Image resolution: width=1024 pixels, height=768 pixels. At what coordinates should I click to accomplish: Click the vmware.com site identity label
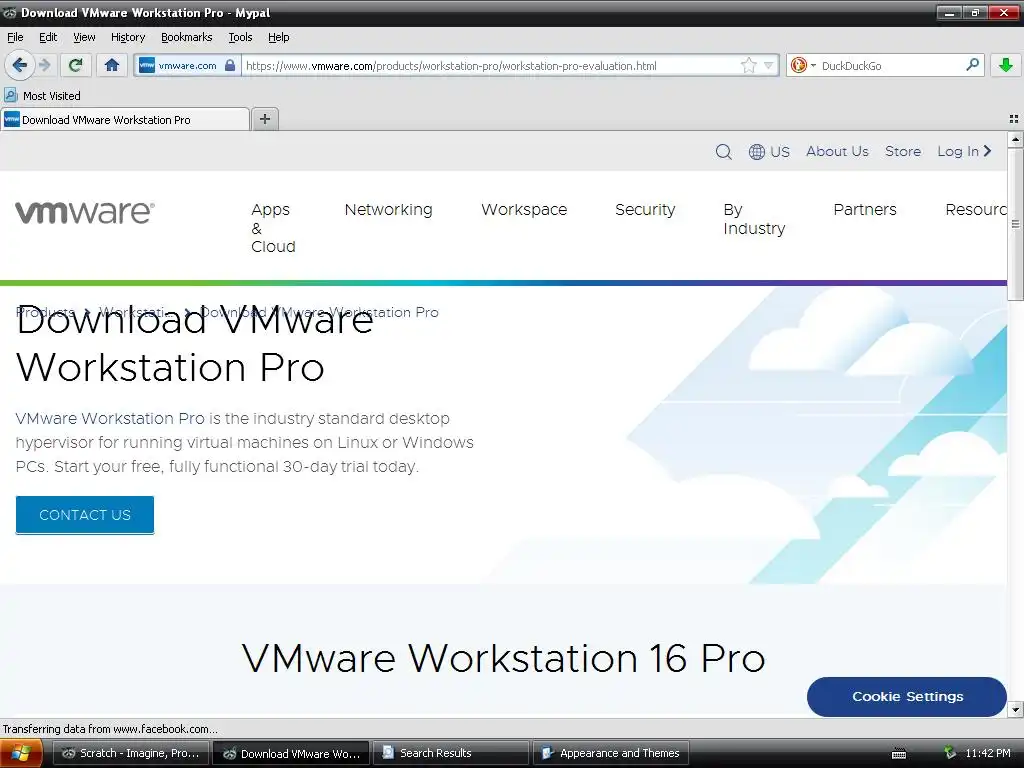click(x=187, y=65)
